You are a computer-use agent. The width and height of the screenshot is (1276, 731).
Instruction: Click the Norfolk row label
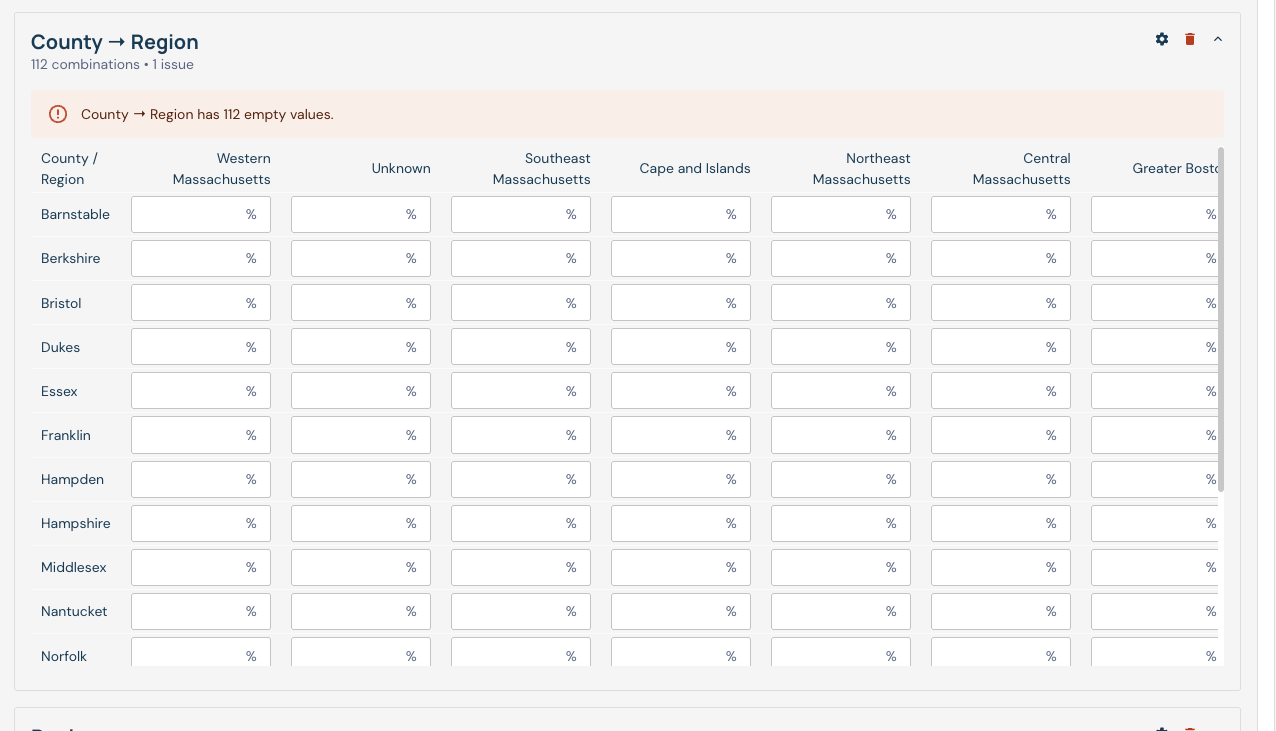coord(64,656)
